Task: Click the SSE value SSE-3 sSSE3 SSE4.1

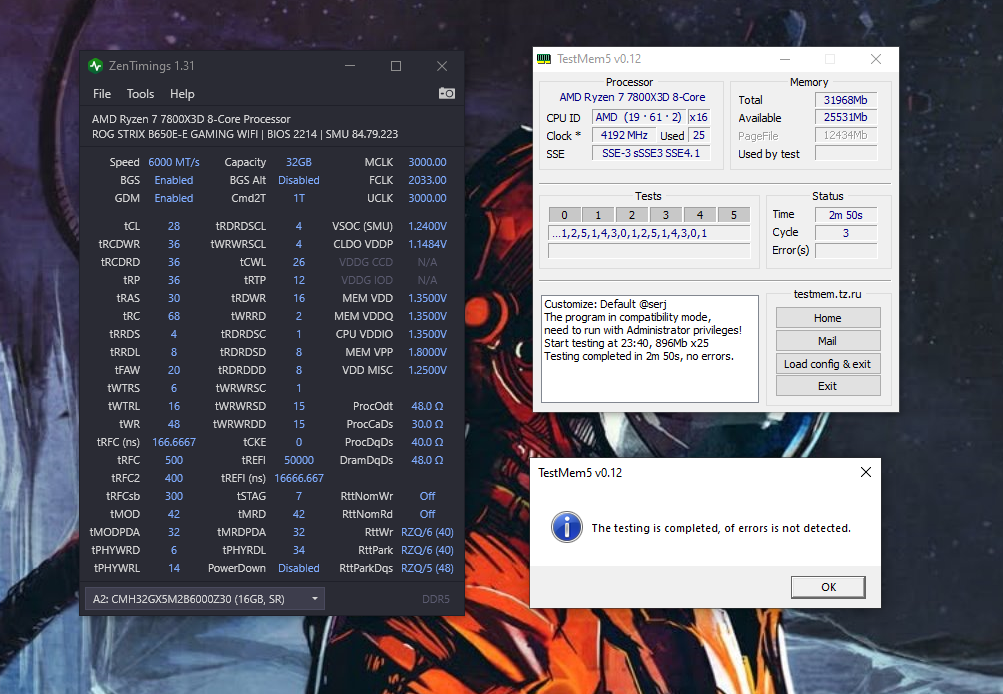Action: pyautogui.click(x=651, y=153)
